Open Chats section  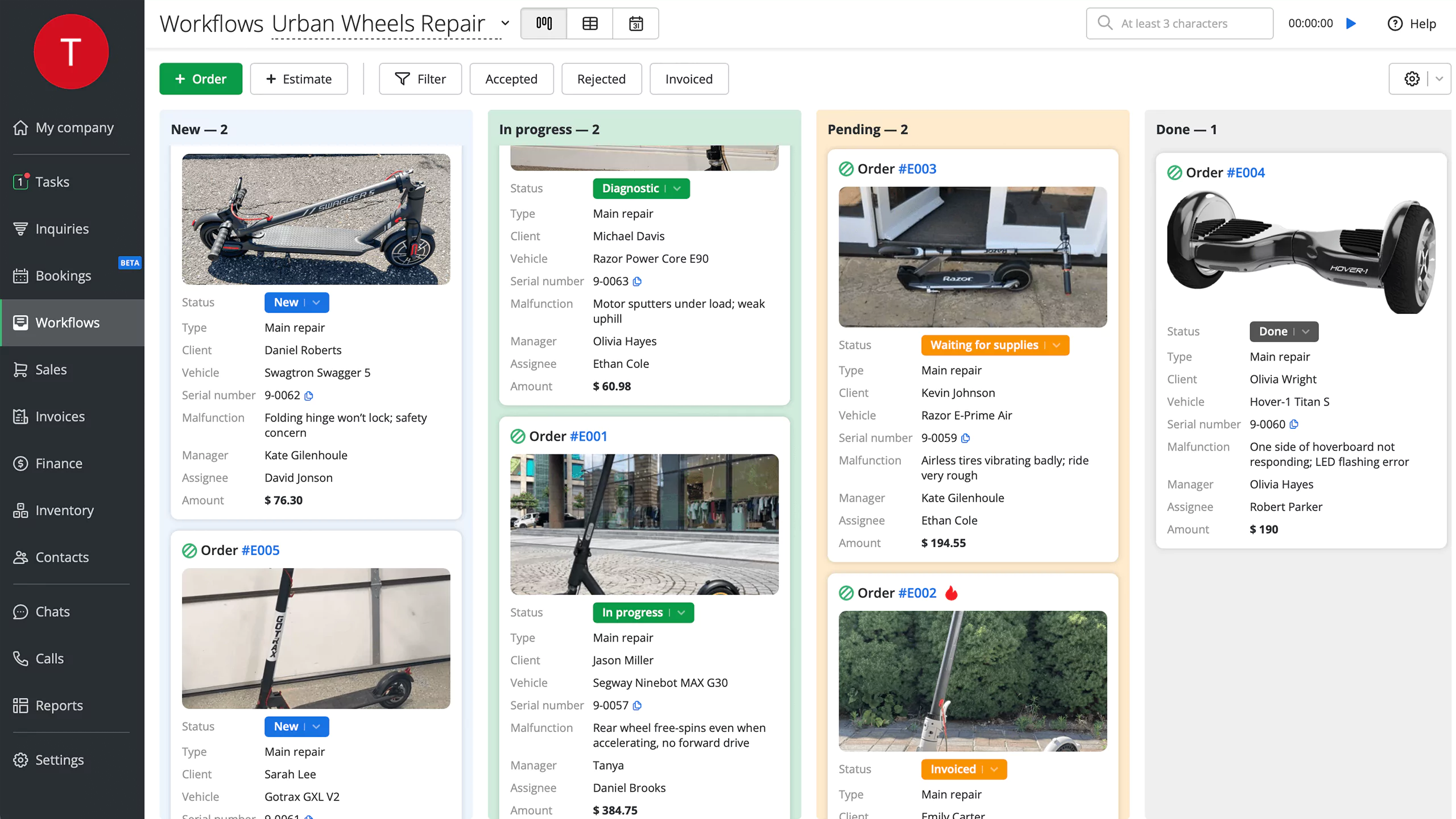tap(72, 611)
